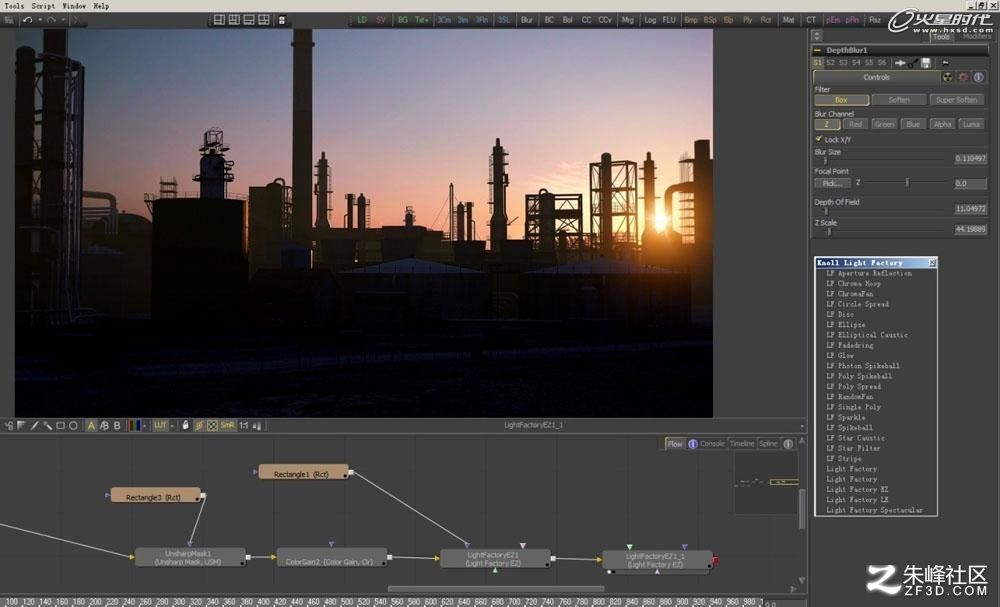Open the Script menu
The width and height of the screenshot is (1000, 607).
tap(43, 6)
